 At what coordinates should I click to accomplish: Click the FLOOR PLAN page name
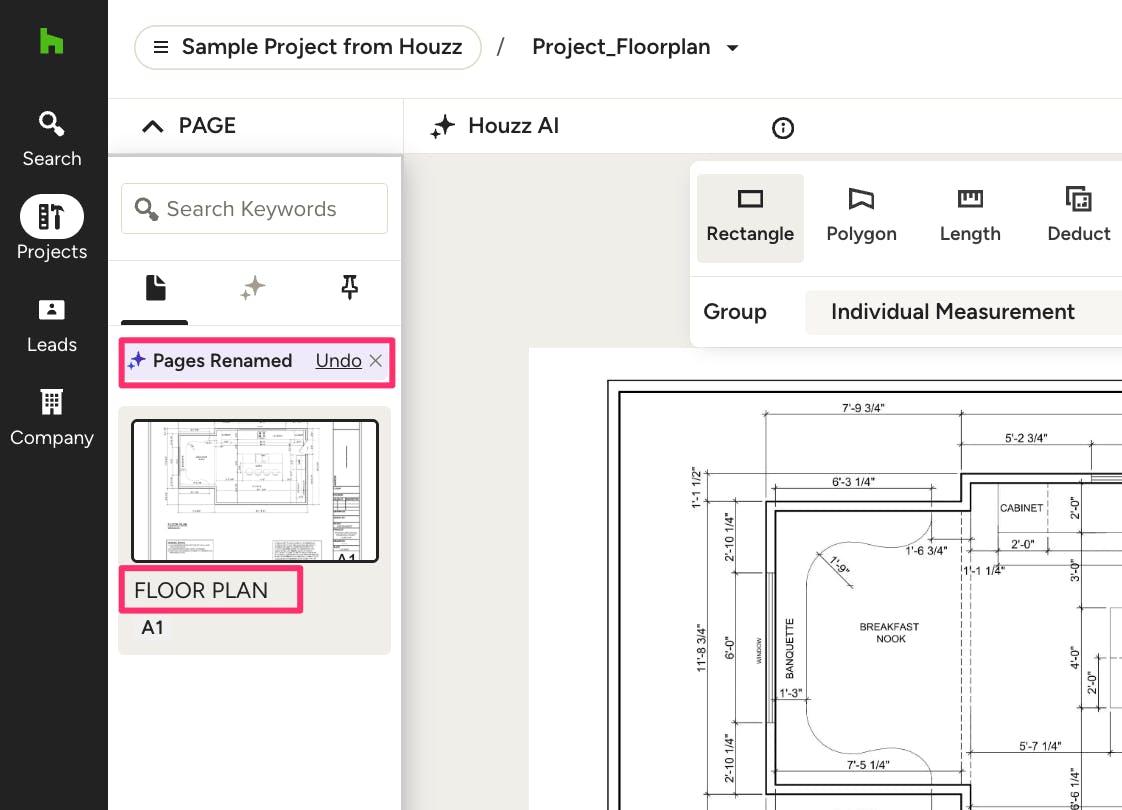201,590
